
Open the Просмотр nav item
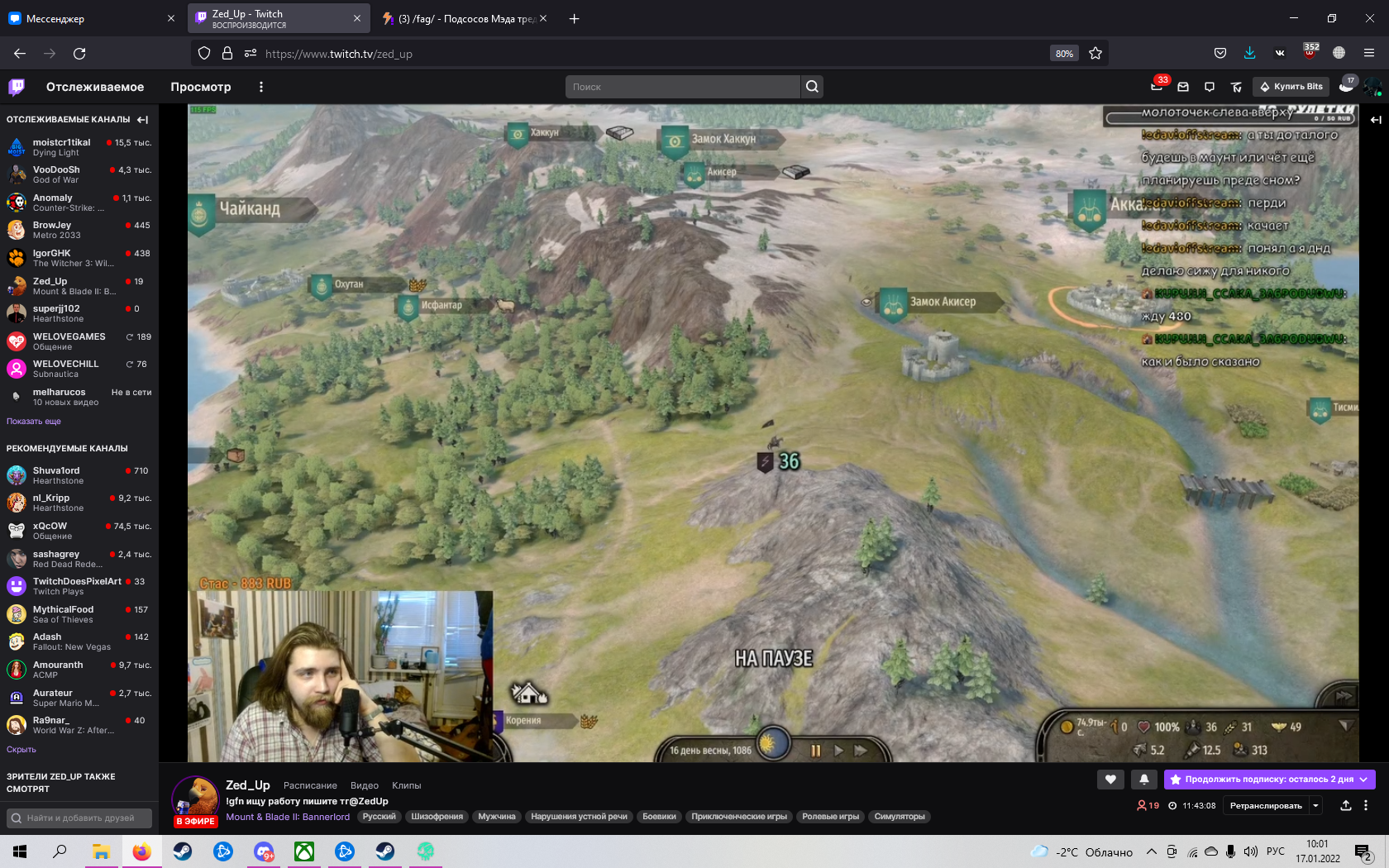(x=201, y=87)
